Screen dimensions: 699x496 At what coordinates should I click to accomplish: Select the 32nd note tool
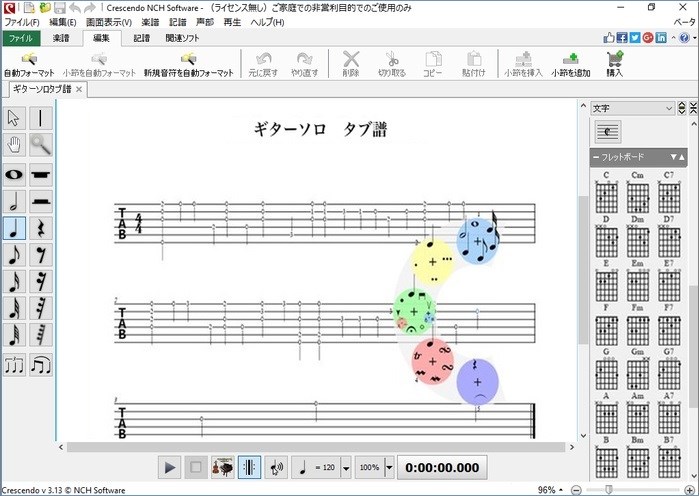(14, 308)
